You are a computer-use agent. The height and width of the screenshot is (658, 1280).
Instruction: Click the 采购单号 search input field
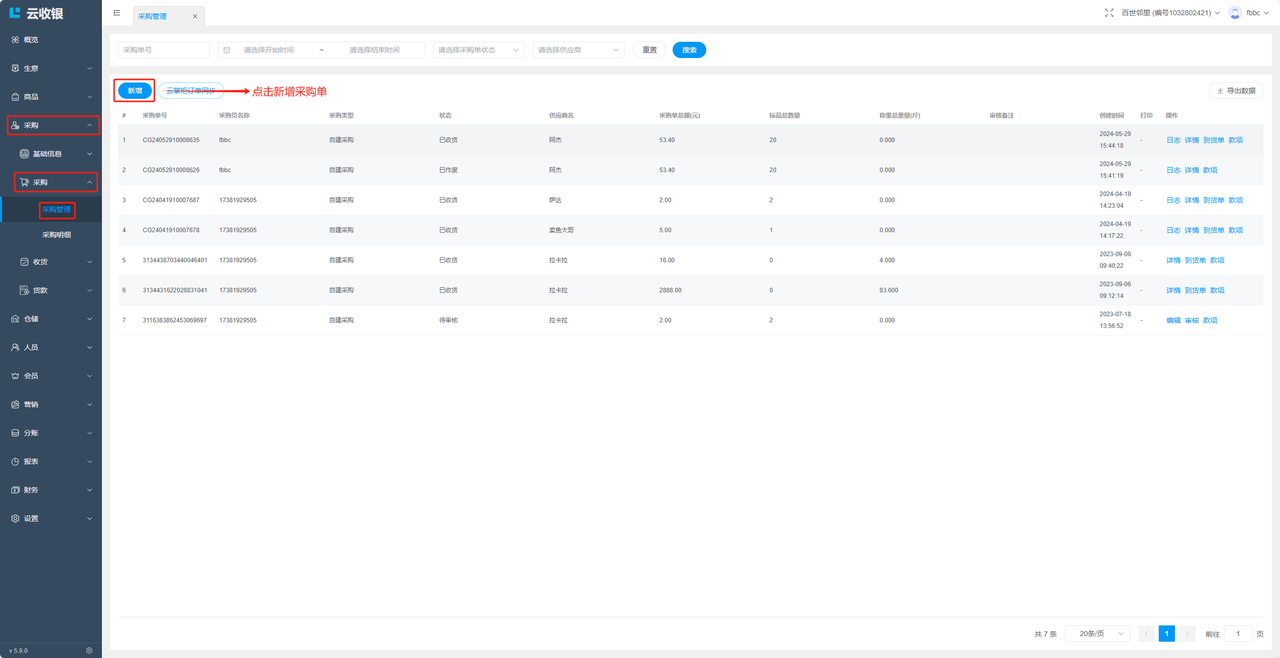[164, 50]
